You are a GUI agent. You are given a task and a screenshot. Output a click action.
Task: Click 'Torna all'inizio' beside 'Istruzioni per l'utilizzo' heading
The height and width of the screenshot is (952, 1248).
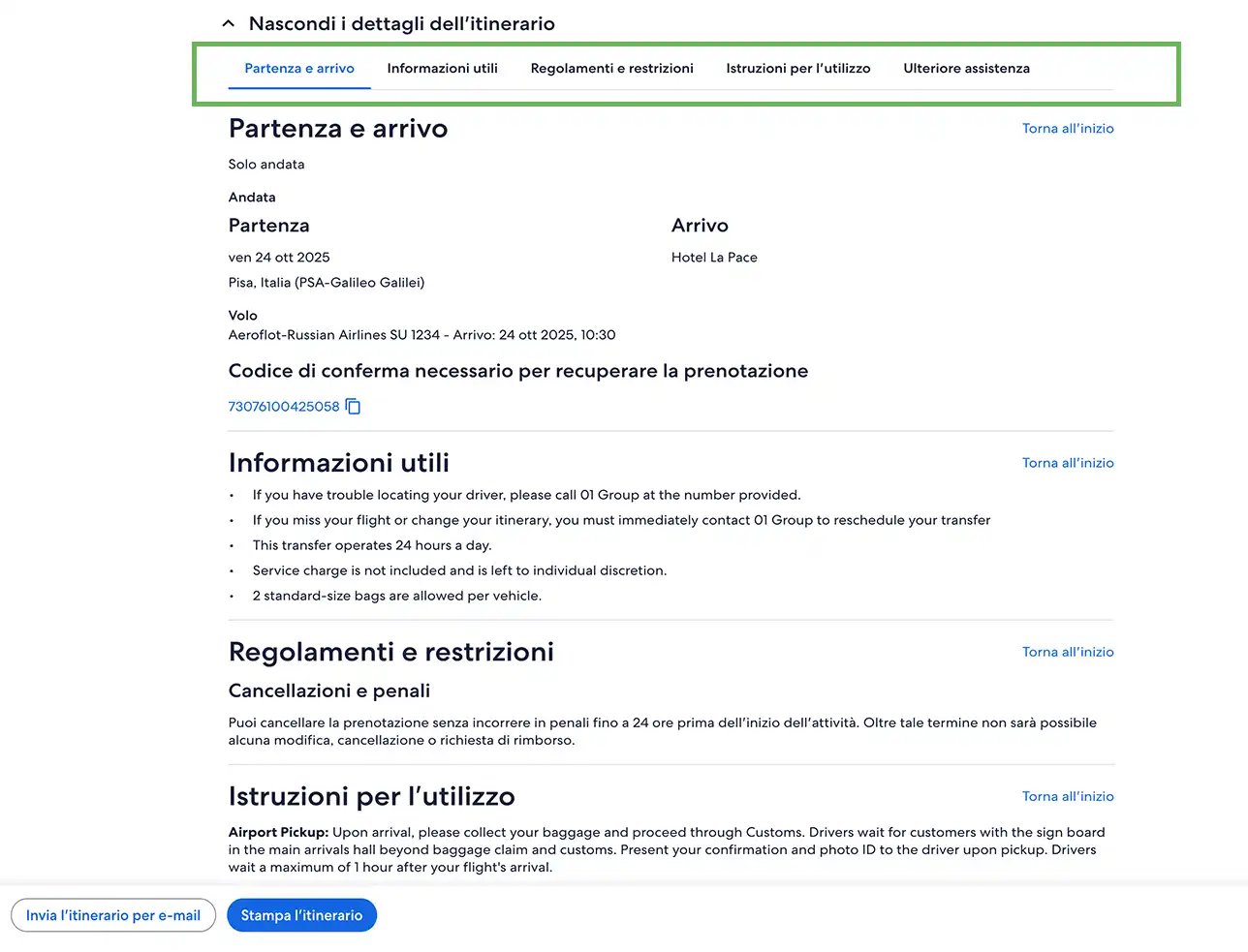click(1068, 796)
